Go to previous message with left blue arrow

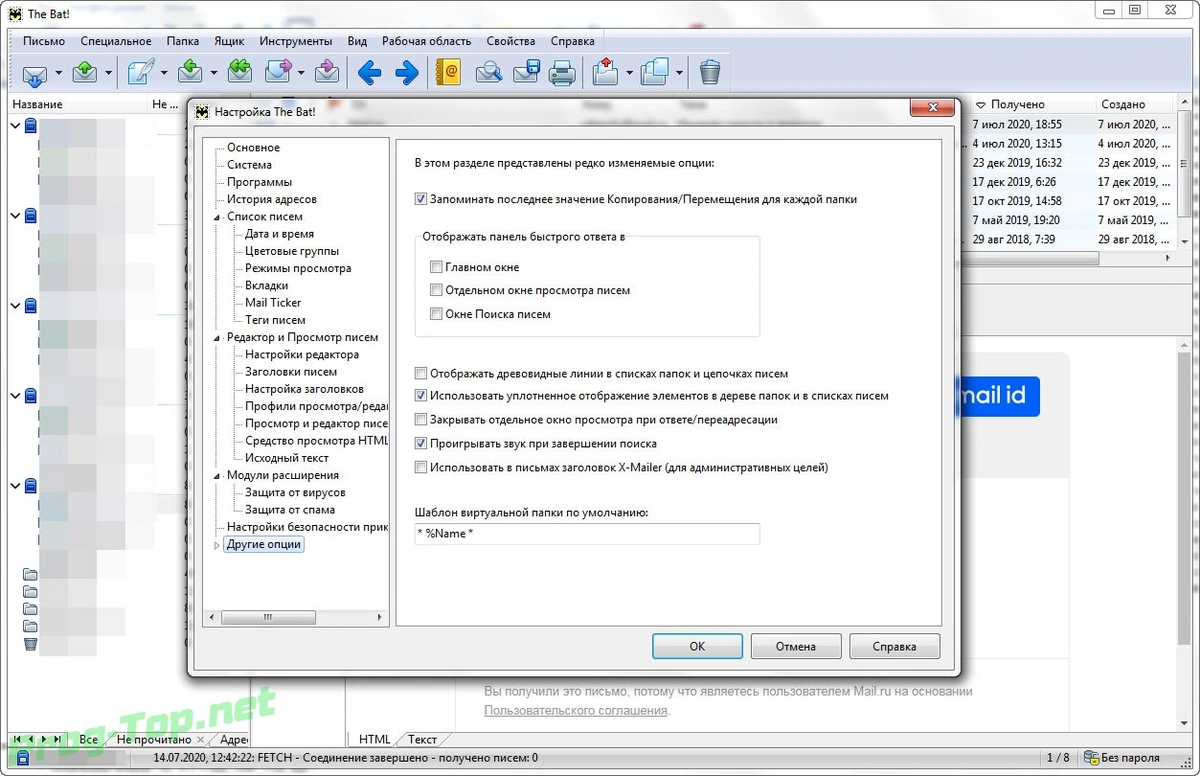coord(370,73)
